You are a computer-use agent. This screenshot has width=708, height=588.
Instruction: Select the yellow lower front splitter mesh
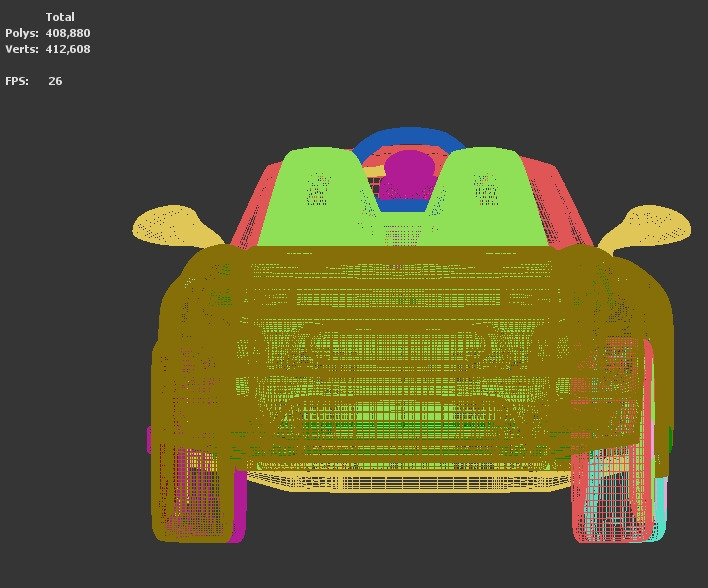pos(409,482)
